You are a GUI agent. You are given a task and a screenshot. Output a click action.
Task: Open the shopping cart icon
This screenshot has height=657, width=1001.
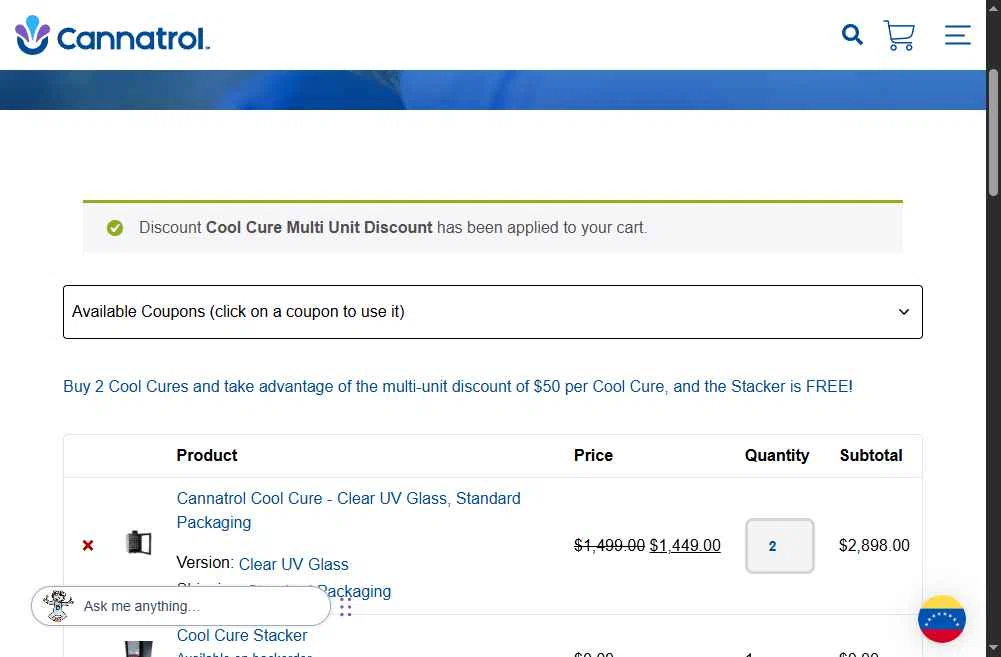[899, 35]
